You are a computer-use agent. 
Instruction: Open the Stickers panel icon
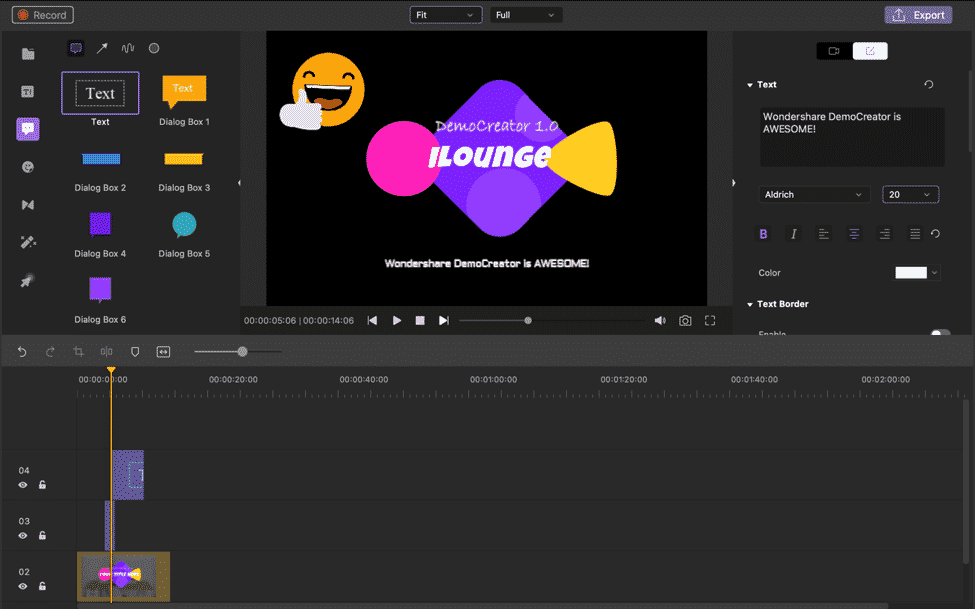coord(27,166)
